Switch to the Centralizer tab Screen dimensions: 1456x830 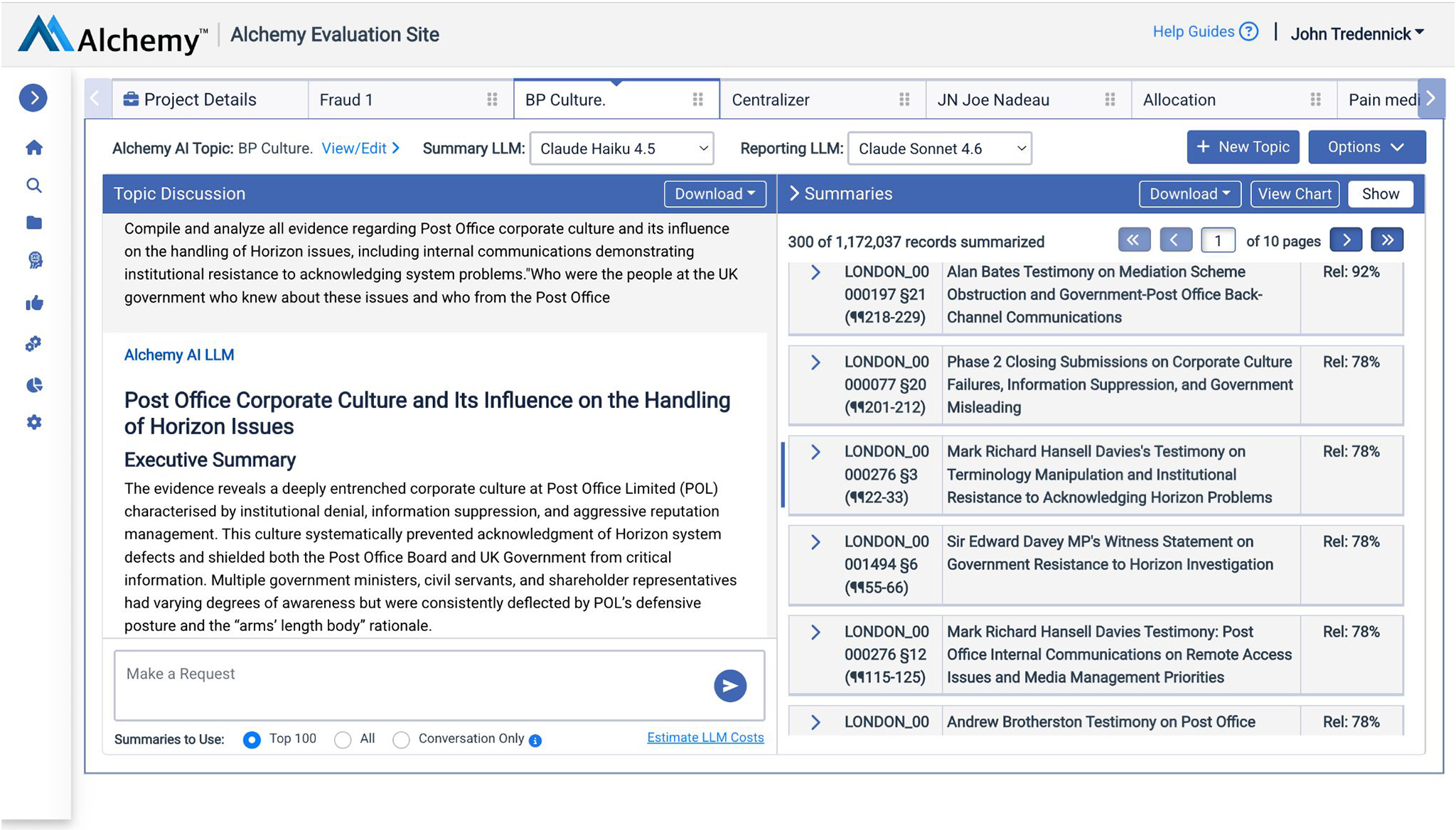771,99
